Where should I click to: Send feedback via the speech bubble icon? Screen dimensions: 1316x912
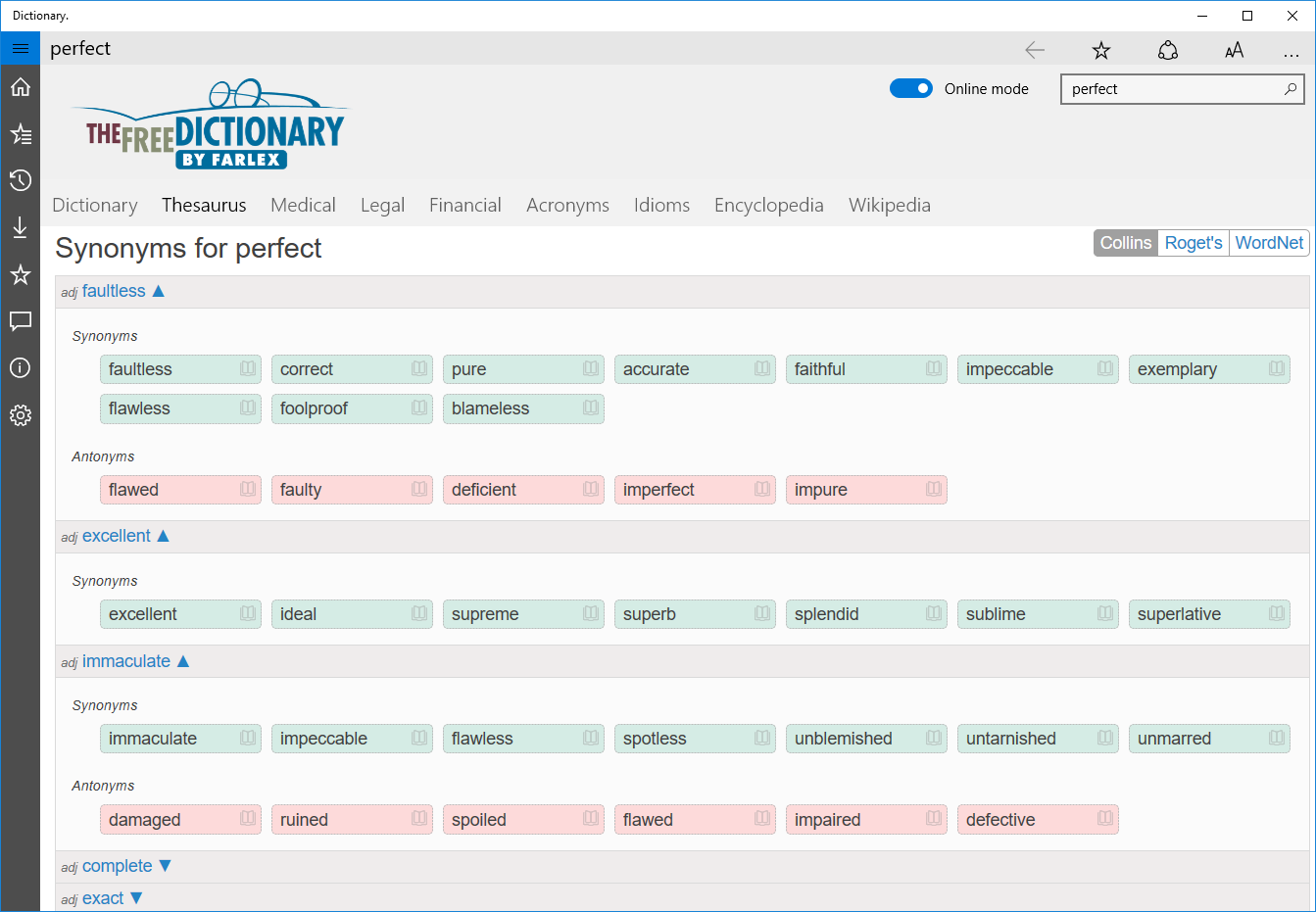coord(20,321)
